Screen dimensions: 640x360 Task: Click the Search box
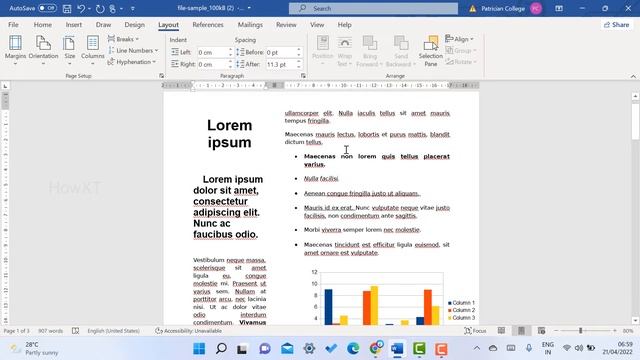(x=373, y=8)
